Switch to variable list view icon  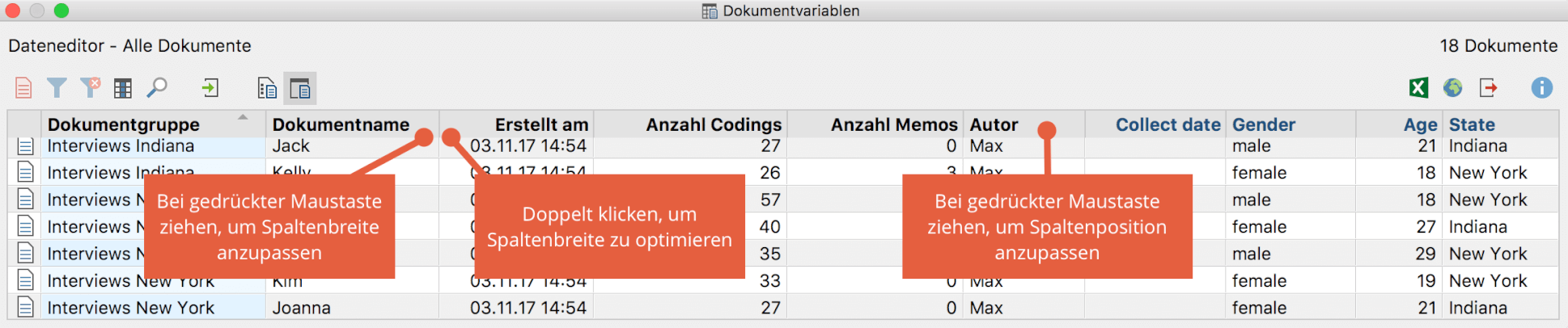coord(267,88)
